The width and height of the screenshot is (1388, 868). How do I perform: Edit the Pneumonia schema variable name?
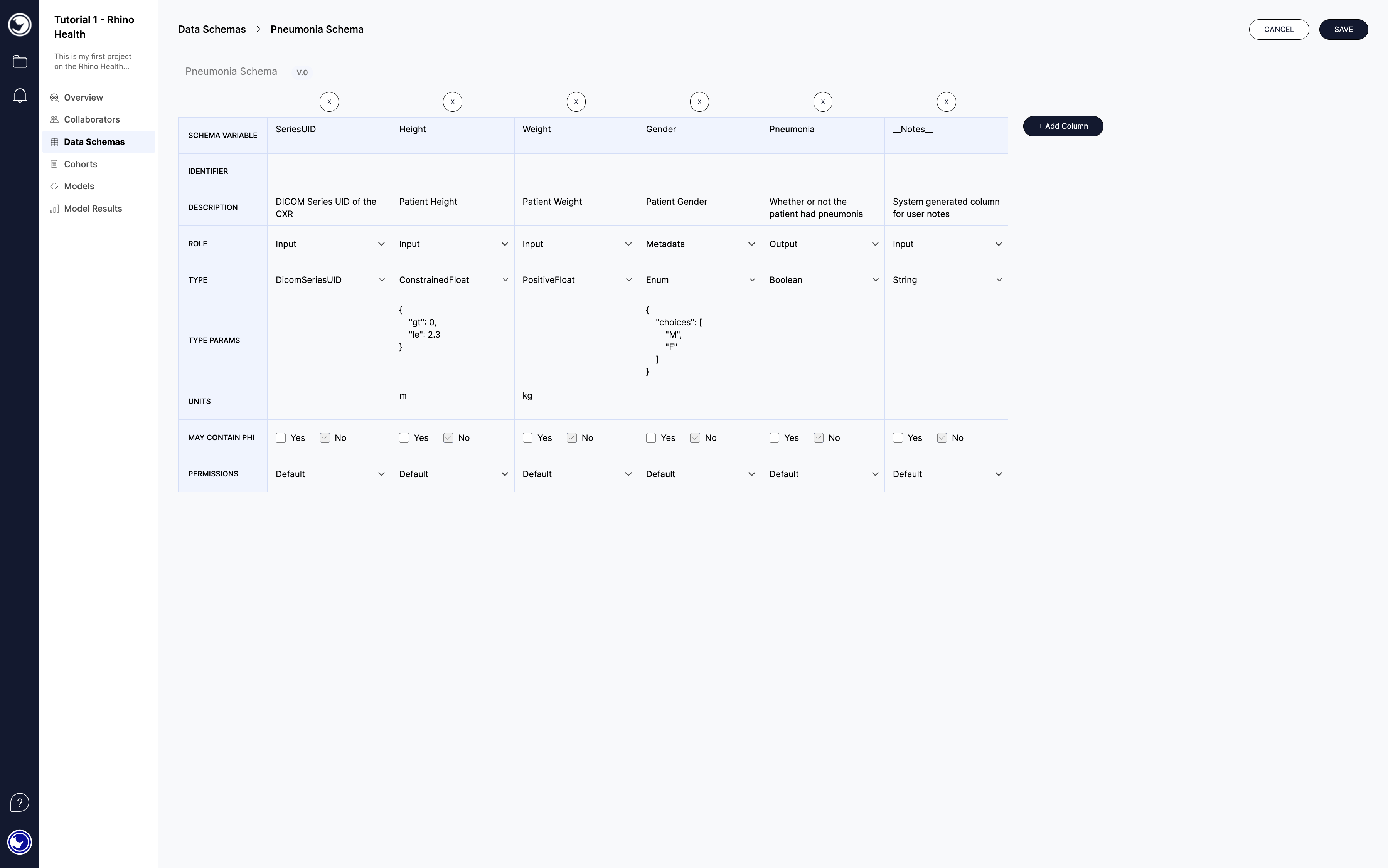click(823, 136)
